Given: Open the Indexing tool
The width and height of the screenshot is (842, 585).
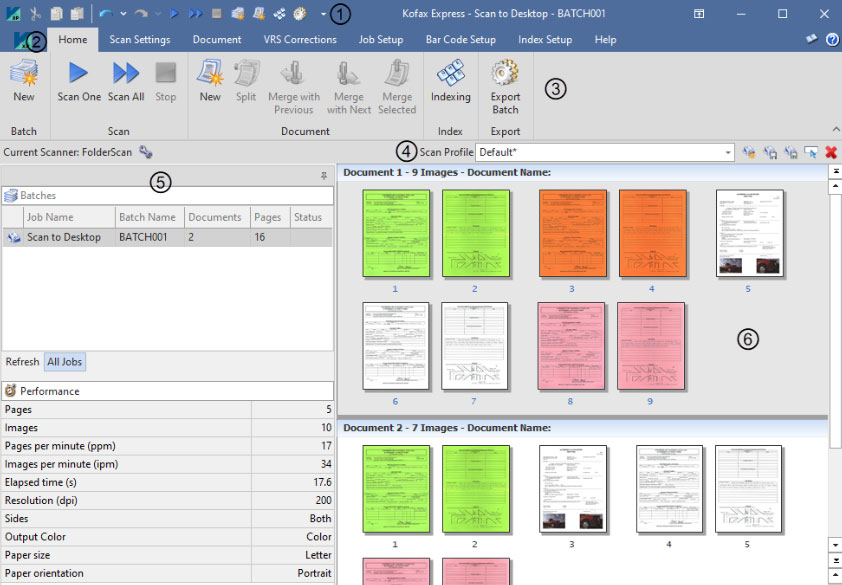Looking at the screenshot, I should point(450,74).
